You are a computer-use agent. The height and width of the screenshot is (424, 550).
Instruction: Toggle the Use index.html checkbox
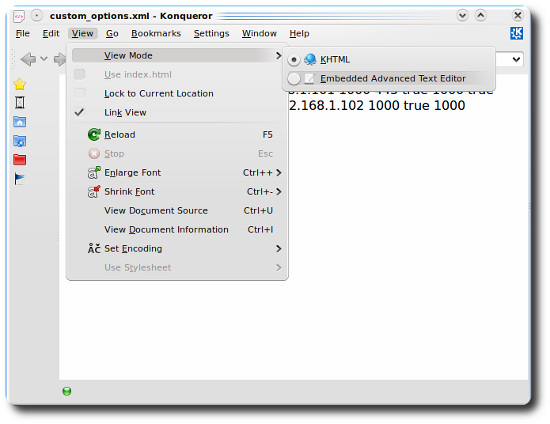80,74
